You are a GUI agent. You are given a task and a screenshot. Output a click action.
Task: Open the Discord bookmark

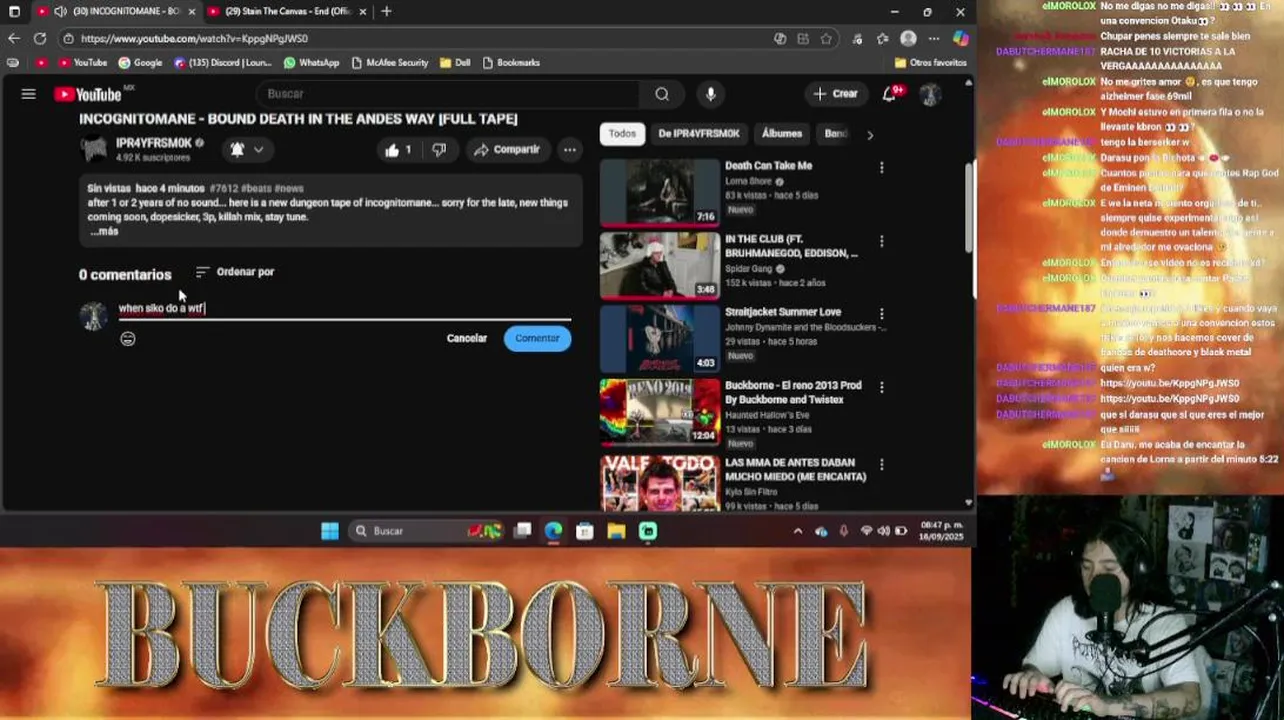[222, 62]
